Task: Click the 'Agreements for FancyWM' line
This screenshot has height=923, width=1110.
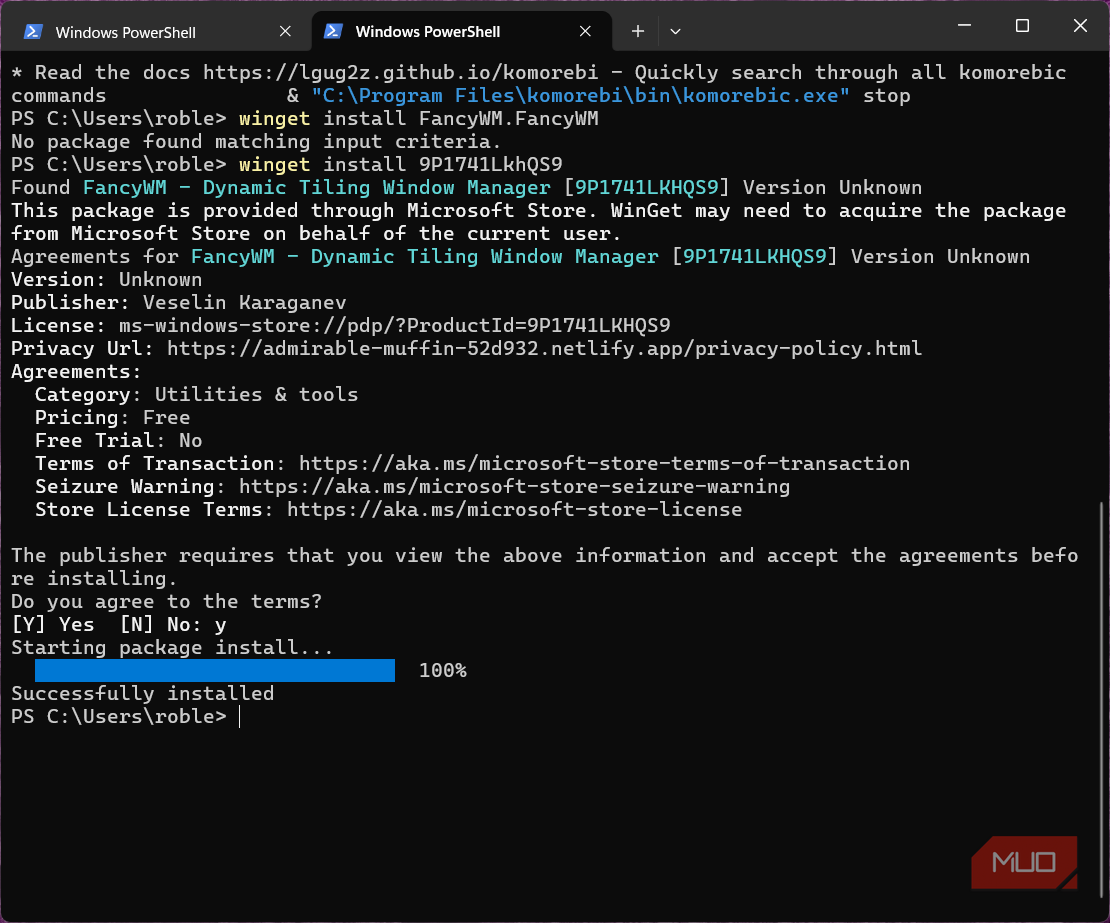Action: 520,257
